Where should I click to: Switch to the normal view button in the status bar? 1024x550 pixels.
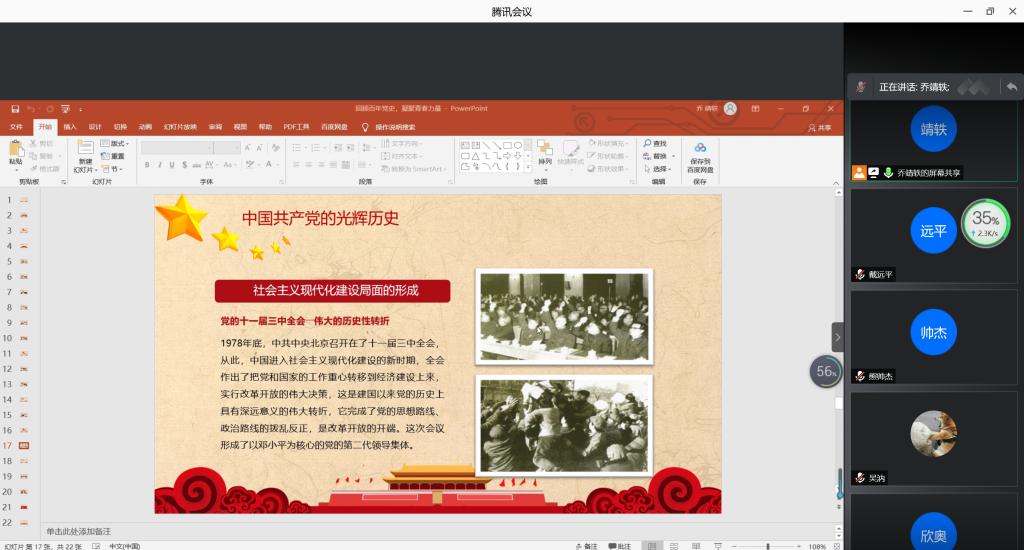click(652, 546)
